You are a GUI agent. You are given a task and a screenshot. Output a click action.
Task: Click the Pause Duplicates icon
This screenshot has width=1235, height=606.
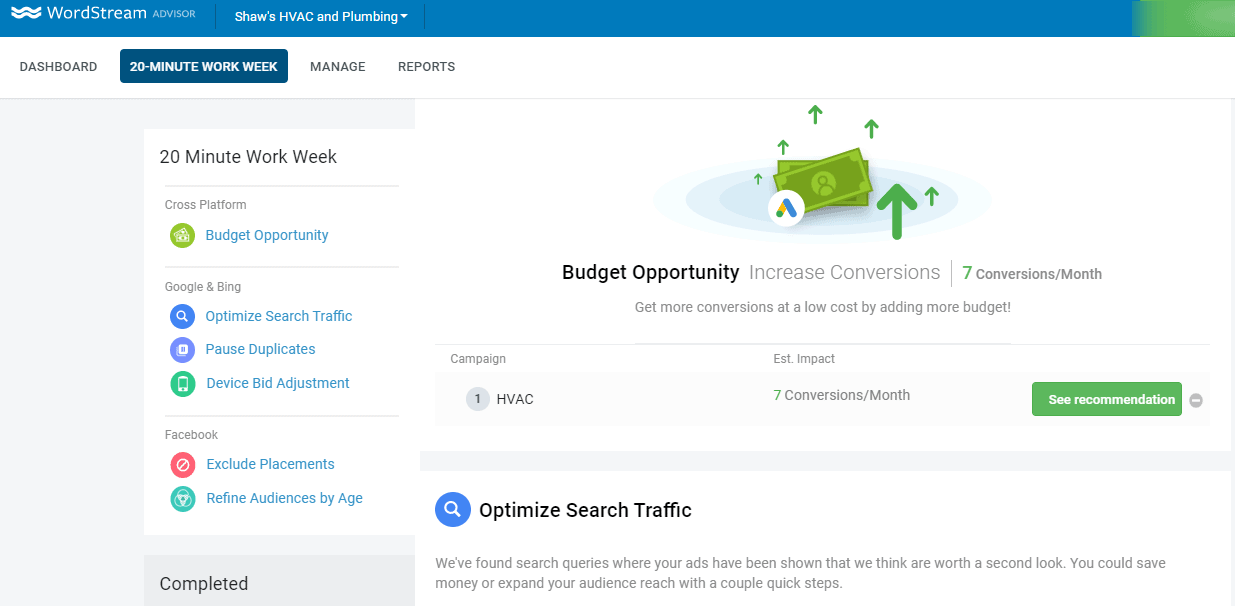click(x=182, y=350)
